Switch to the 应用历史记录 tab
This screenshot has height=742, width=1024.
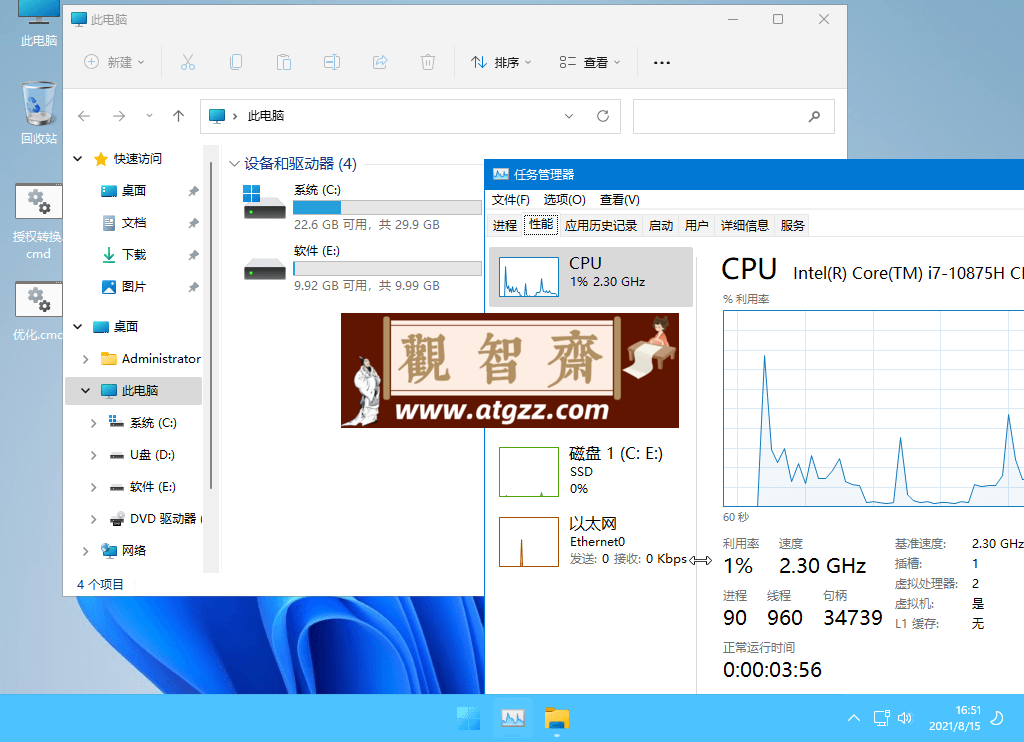[x=601, y=225]
